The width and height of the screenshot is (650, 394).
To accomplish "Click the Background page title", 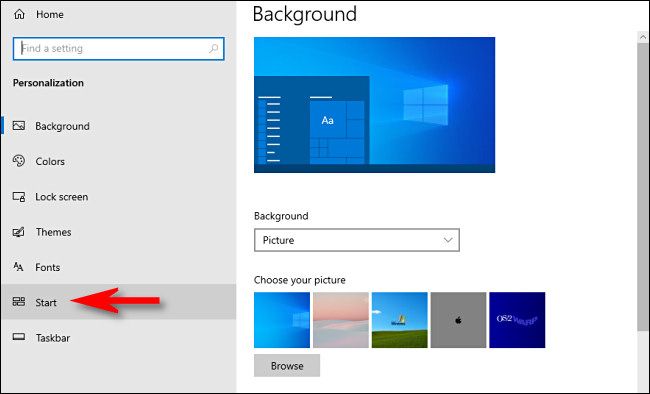I will [x=305, y=14].
